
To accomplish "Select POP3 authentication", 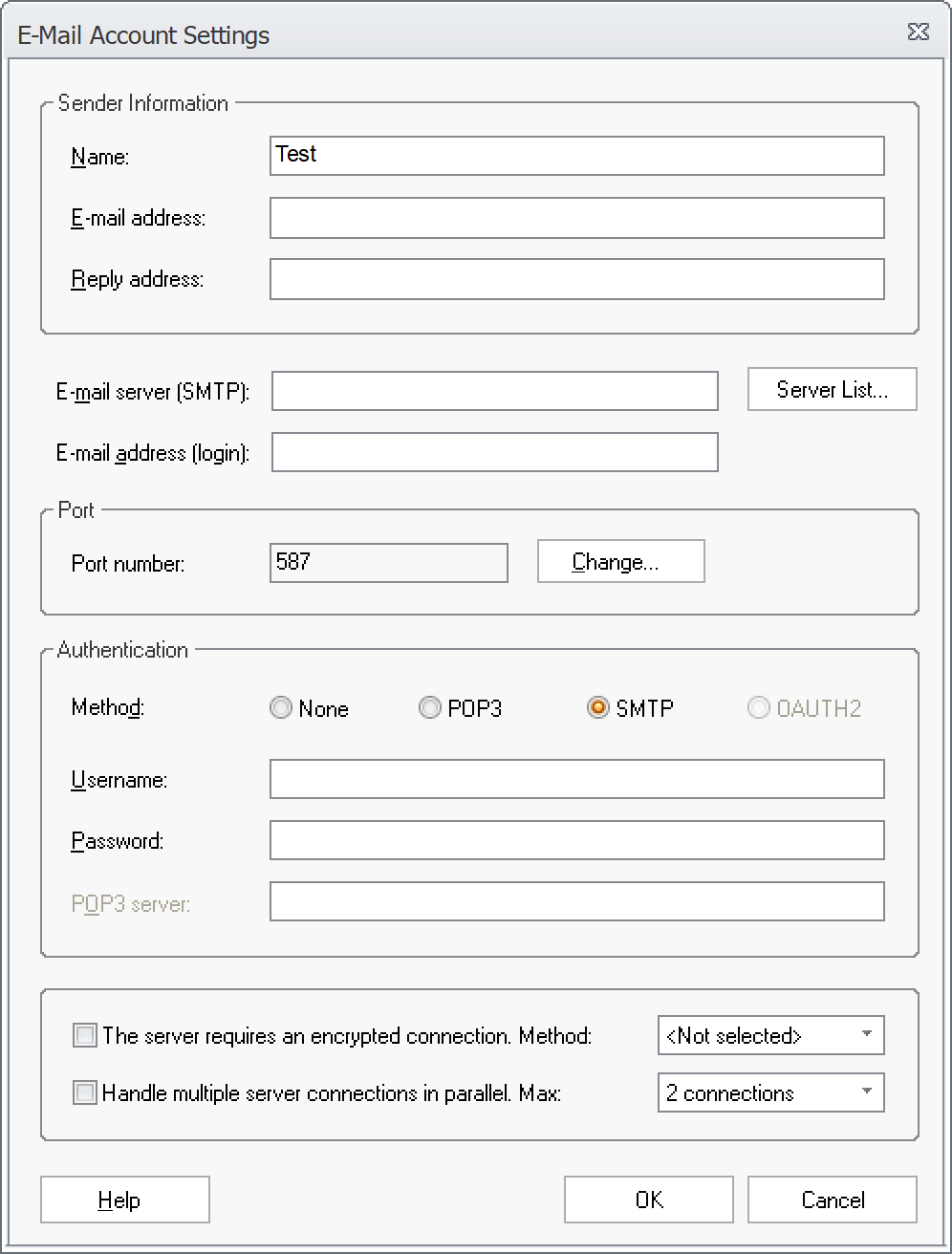I will pyautogui.click(x=430, y=708).
